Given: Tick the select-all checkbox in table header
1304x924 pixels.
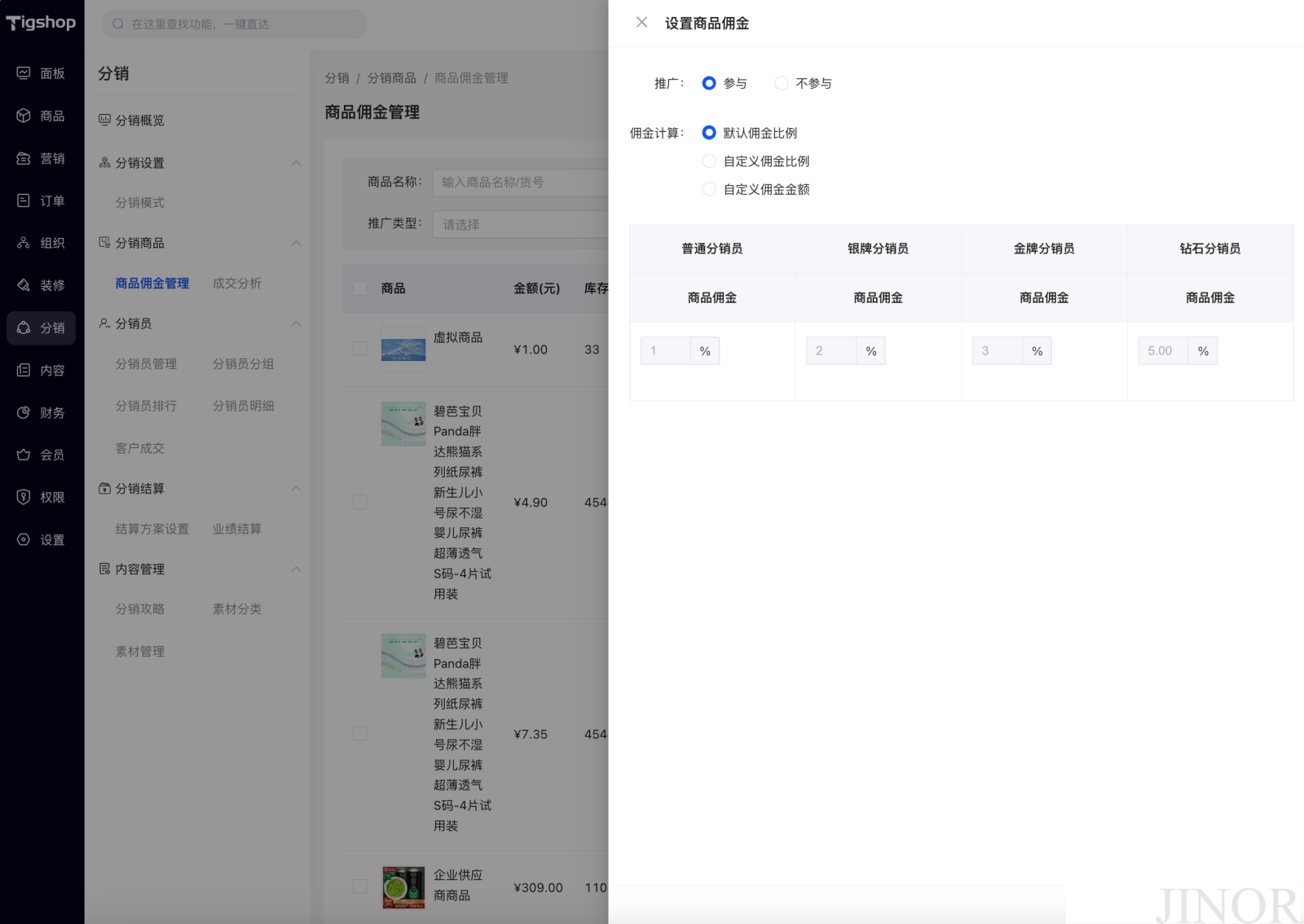Looking at the screenshot, I should click(359, 288).
